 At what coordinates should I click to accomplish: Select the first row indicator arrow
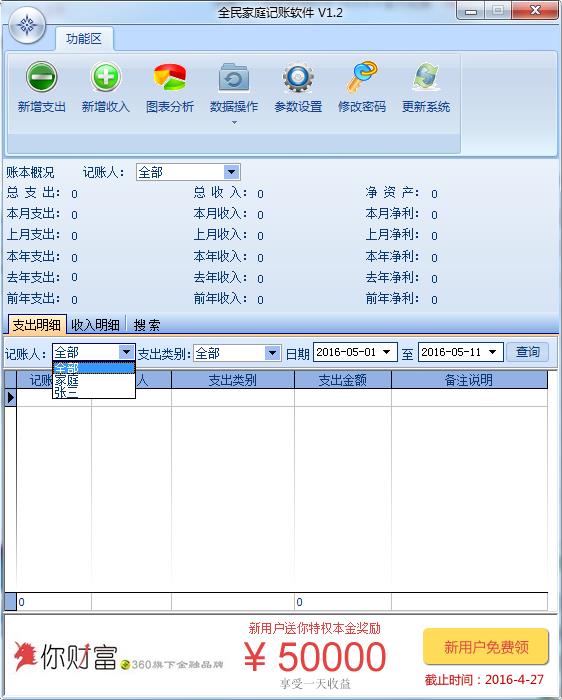(11, 397)
